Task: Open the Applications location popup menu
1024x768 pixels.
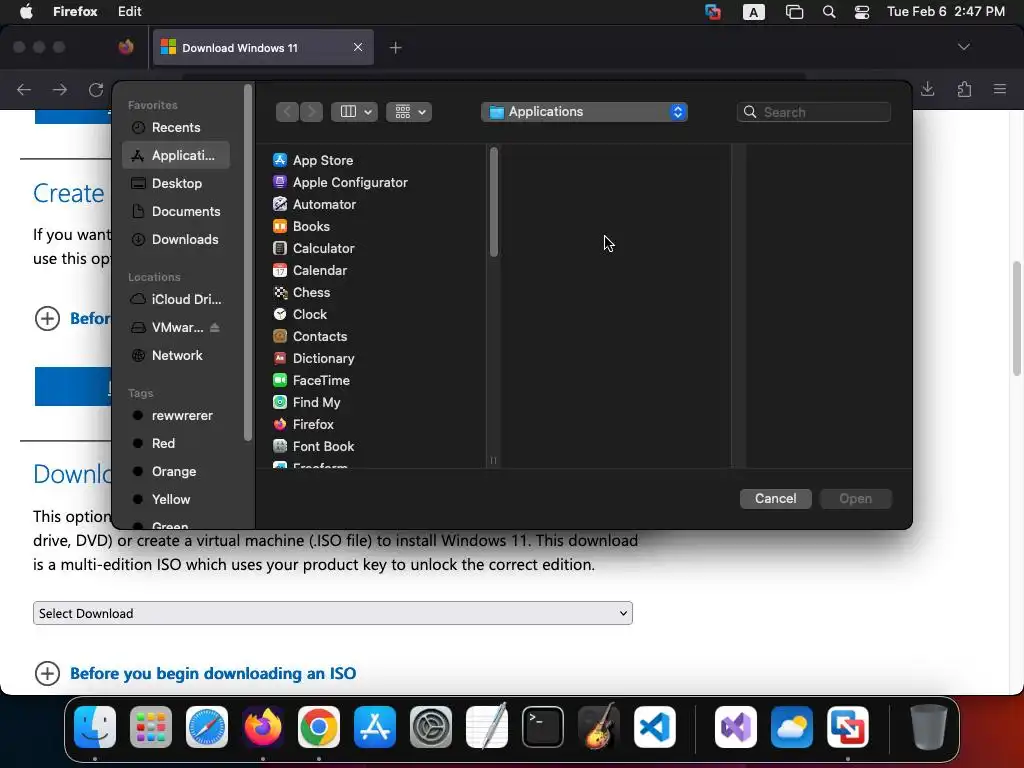Action: (x=584, y=112)
